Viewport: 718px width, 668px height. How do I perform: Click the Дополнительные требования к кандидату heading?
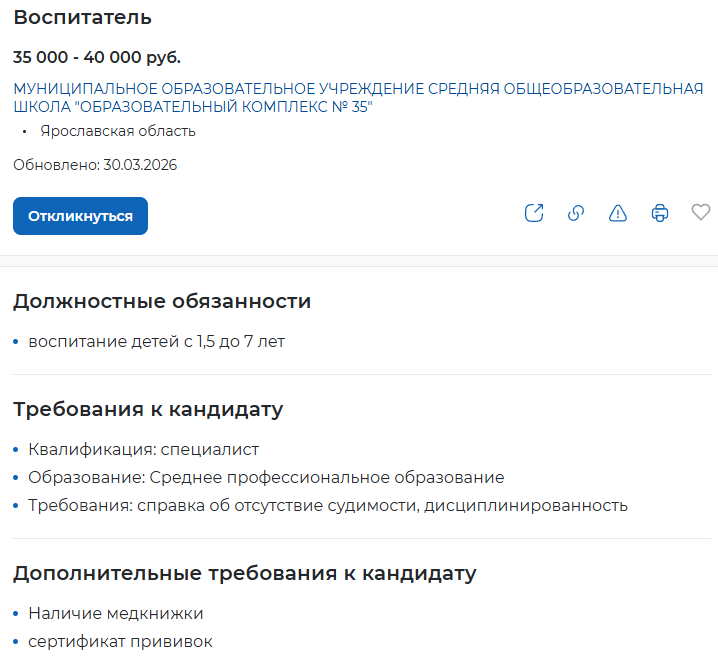[244, 573]
